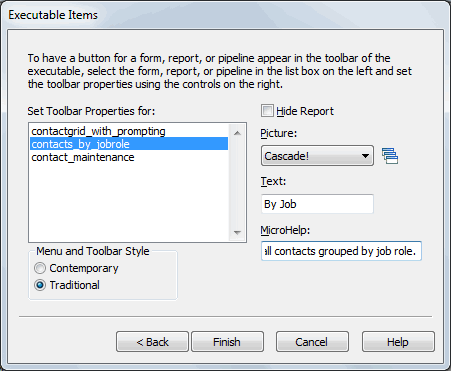Open Help for this dialog

click(398, 342)
